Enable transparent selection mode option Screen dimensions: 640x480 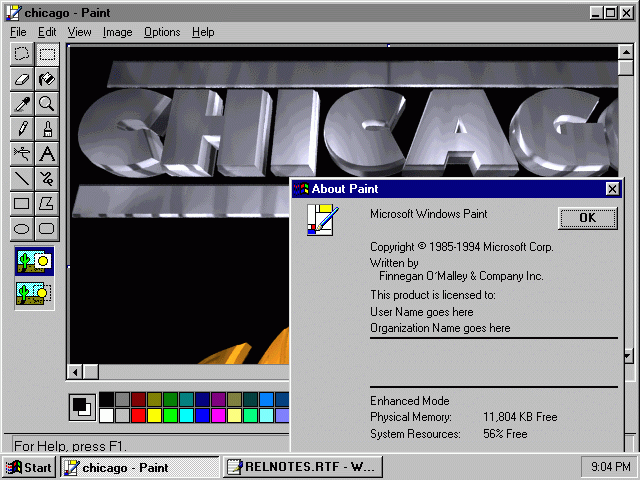[34, 293]
